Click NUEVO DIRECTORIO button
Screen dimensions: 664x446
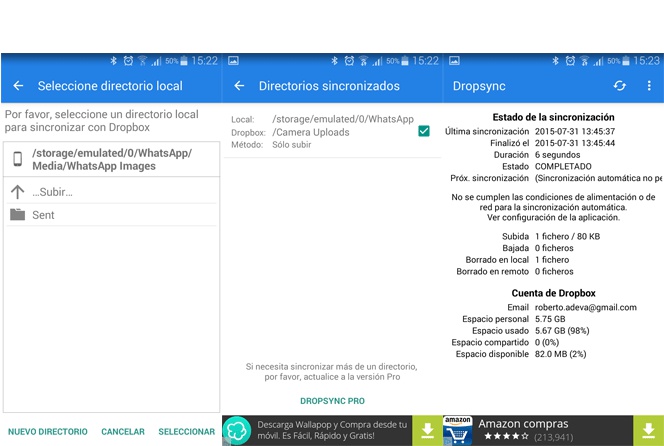click(x=48, y=432)
